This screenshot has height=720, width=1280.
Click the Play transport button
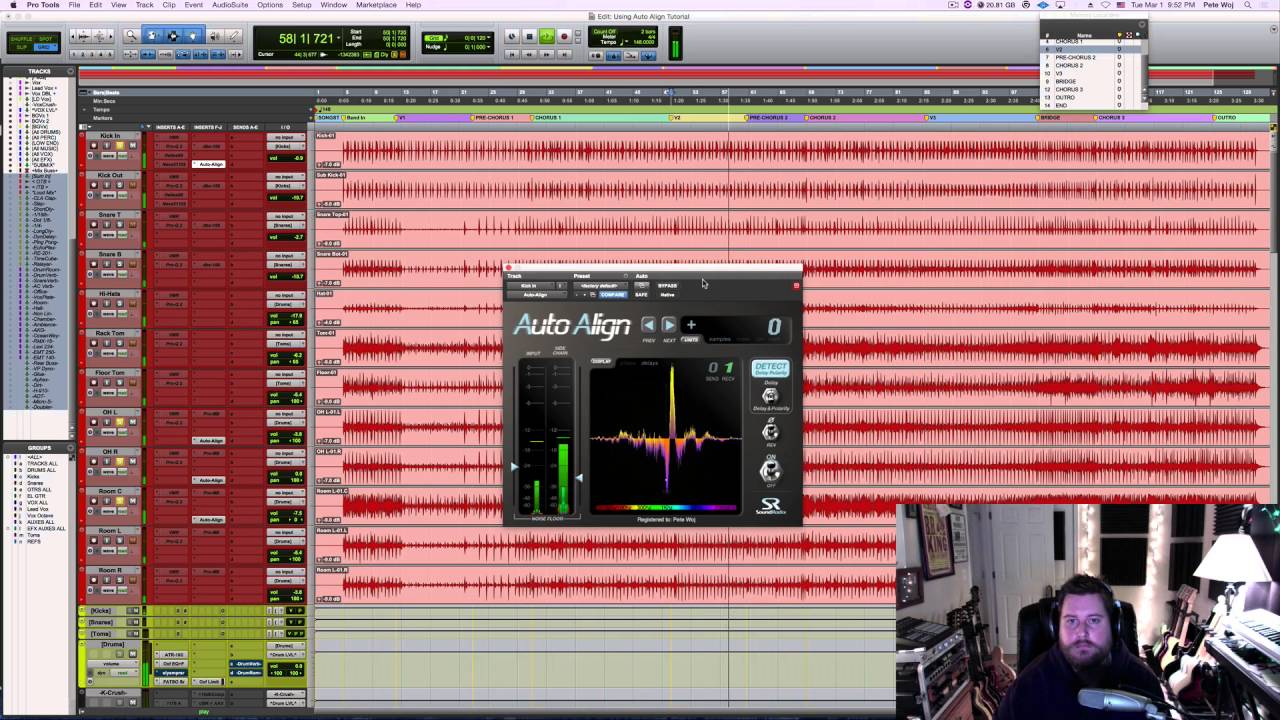[547, 37]
